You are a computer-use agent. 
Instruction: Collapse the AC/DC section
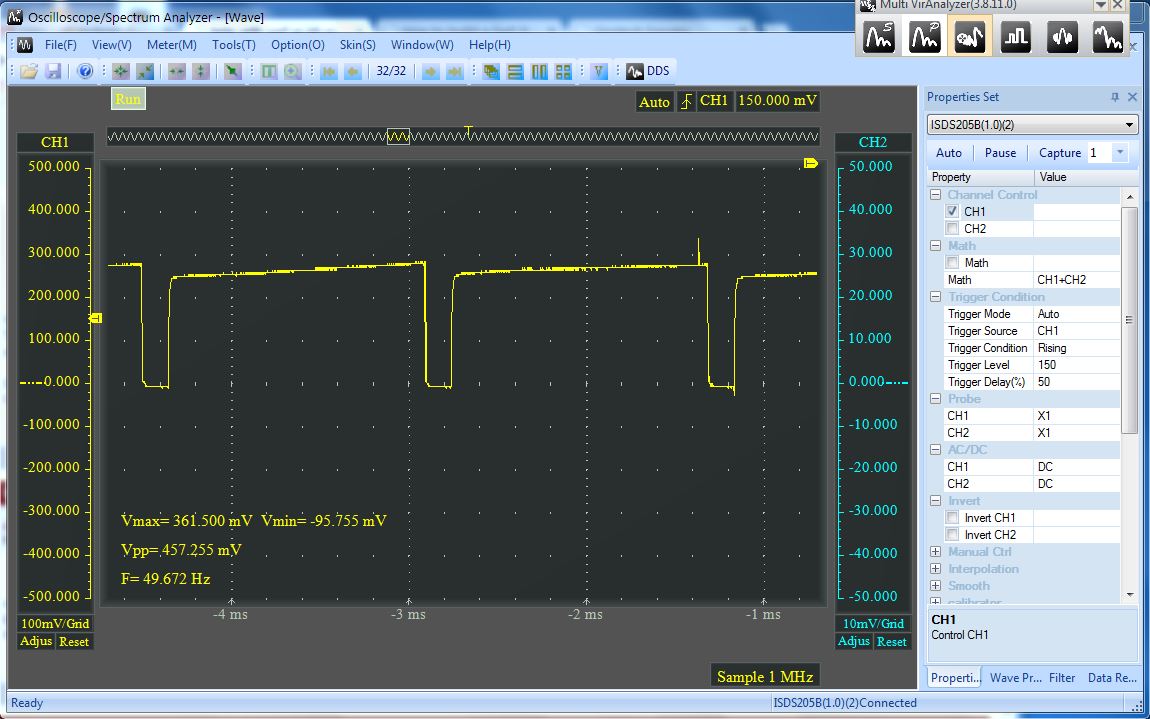[935, 449]
